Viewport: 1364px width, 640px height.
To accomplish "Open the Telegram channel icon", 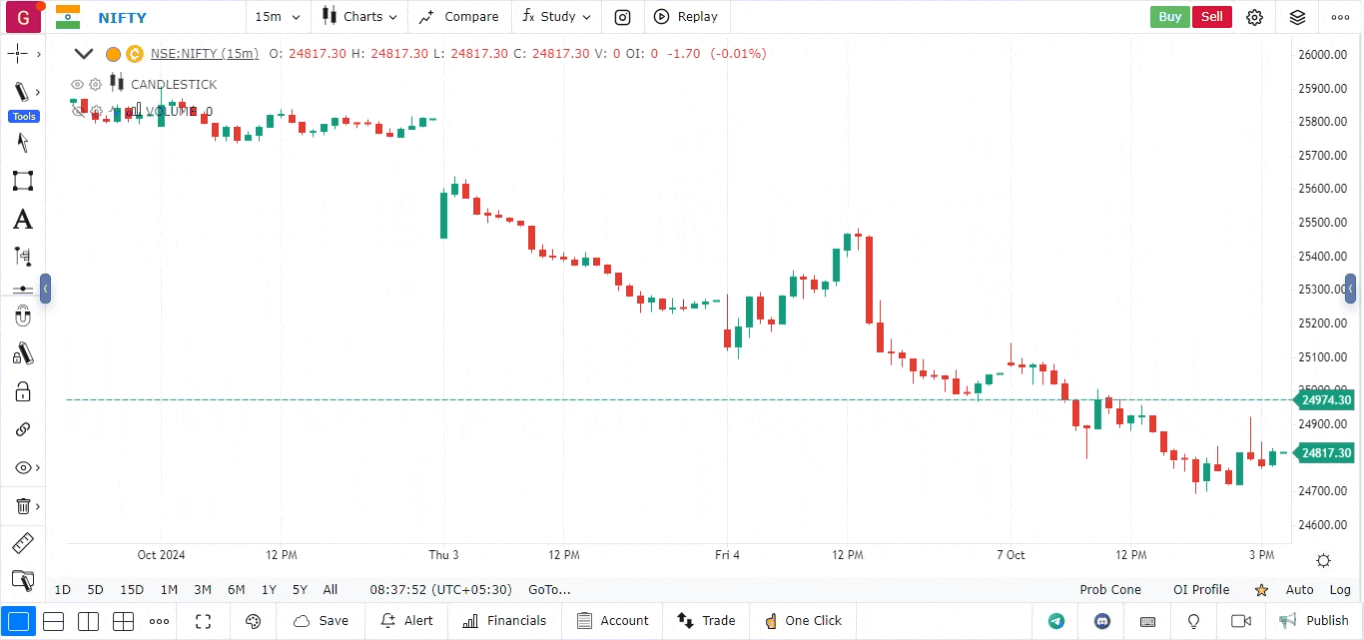I will [1056, 621].
